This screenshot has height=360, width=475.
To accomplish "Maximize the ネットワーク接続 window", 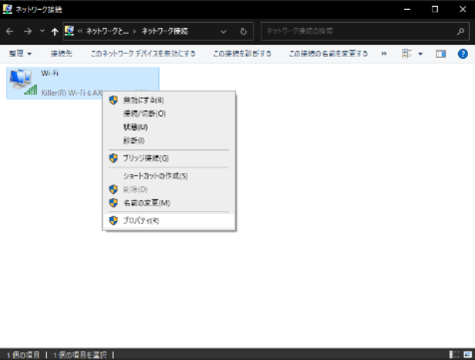I will (x=435, y=9).
